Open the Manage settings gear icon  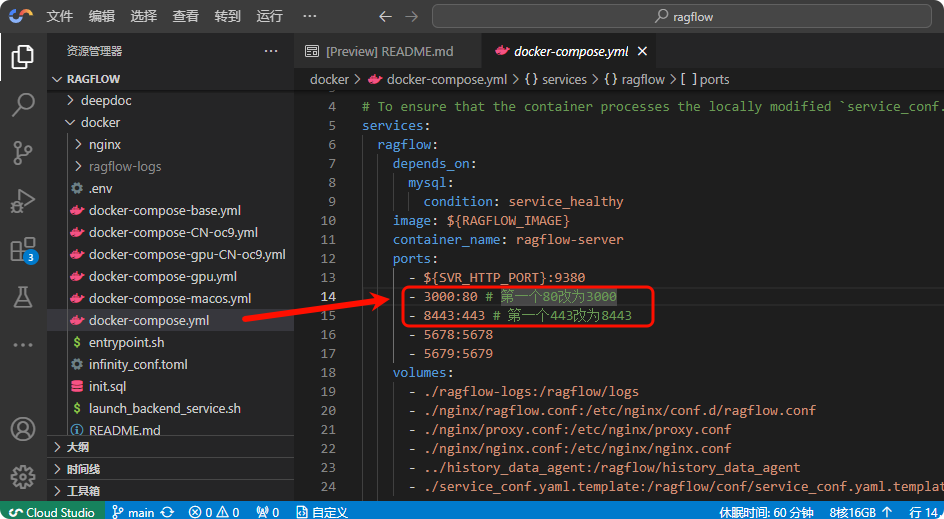[22, 476]
